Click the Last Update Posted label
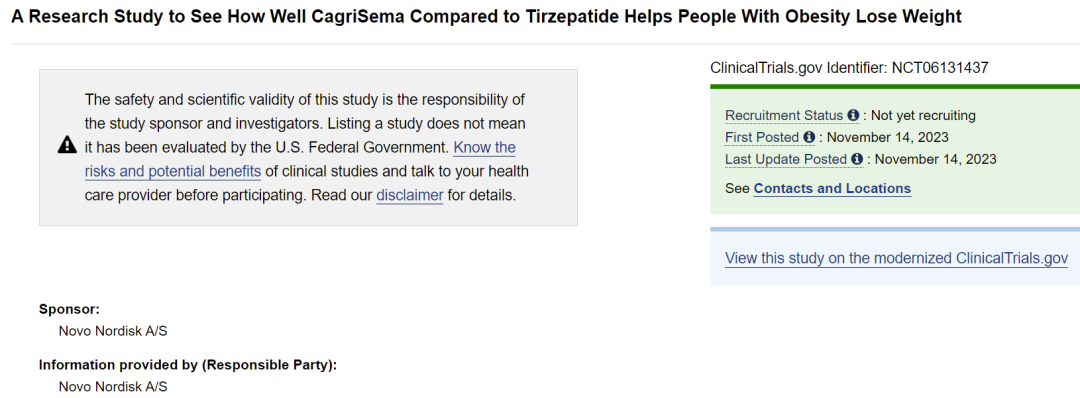 (x=786, y=159)
